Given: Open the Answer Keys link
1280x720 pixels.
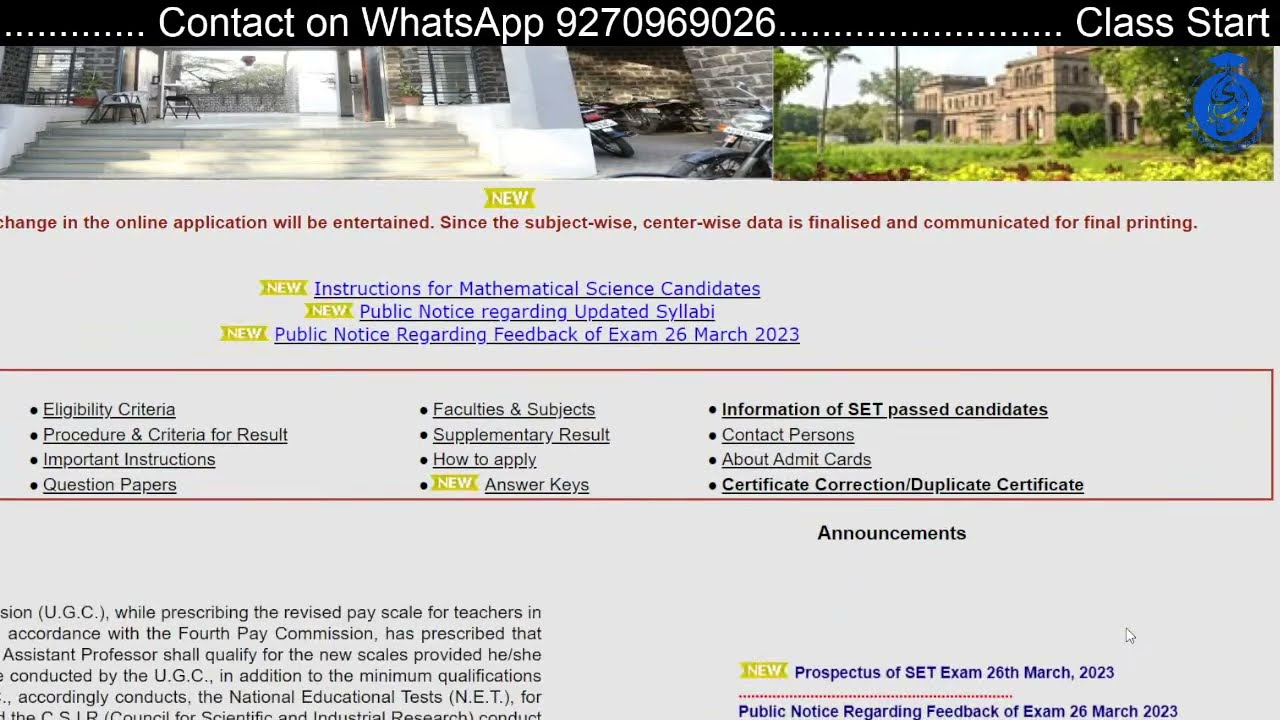Looking at the screenshot, I should coord(537,485).
